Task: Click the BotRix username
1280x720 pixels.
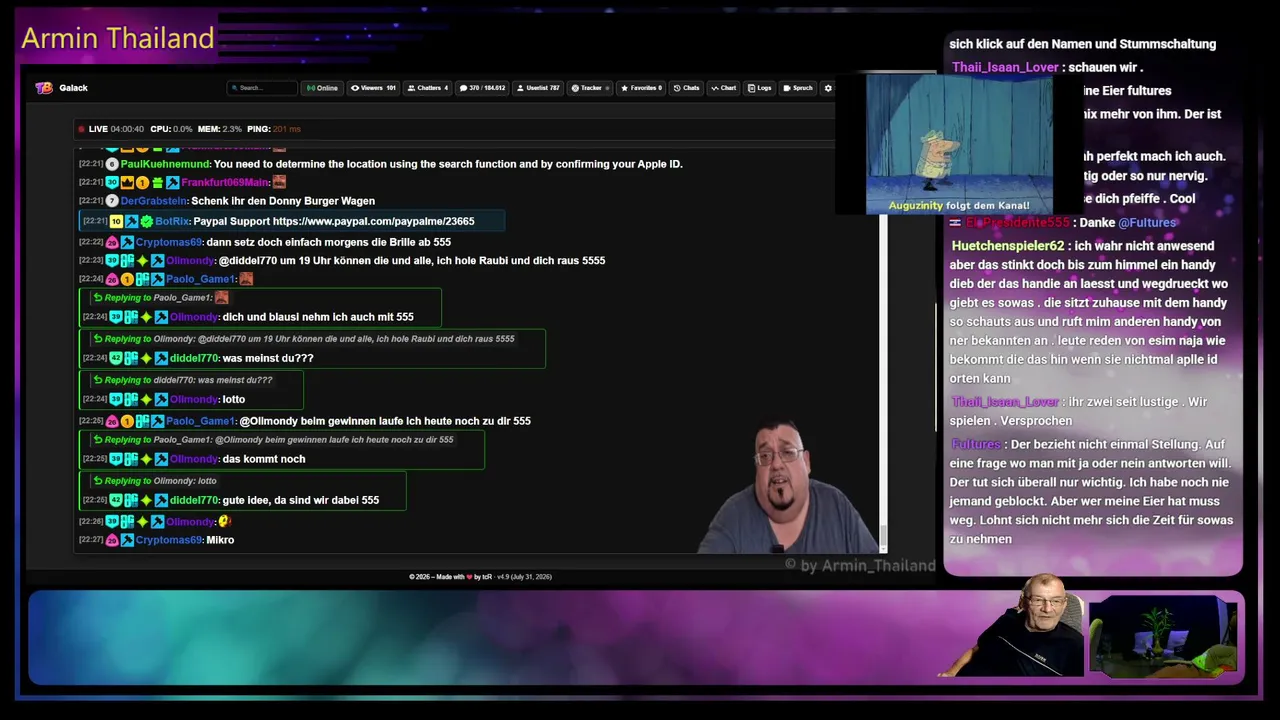Action: (171, 221)
